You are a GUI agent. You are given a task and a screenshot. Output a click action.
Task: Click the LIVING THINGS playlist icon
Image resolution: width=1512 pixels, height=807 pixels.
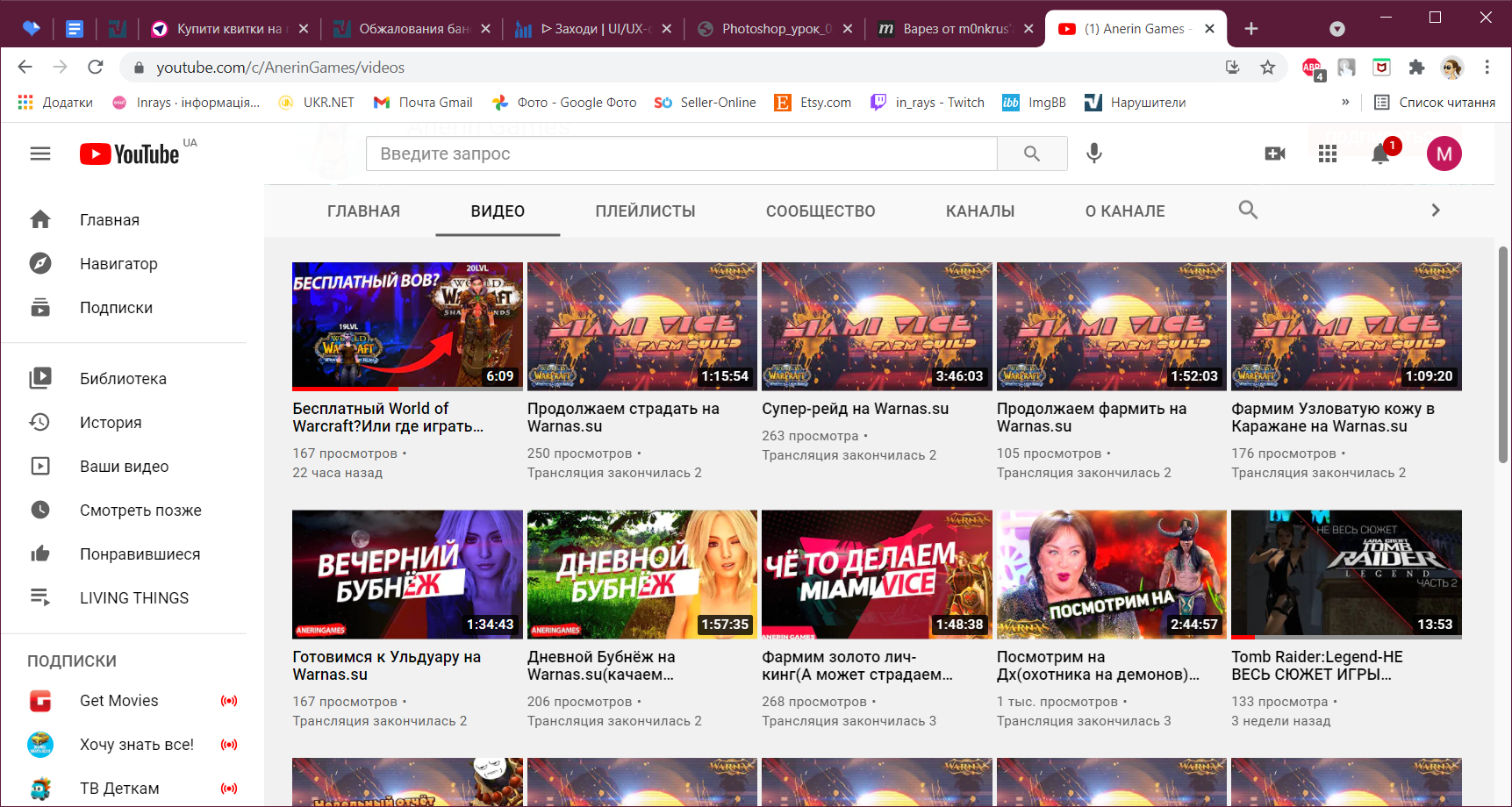[x=40, y=597]
